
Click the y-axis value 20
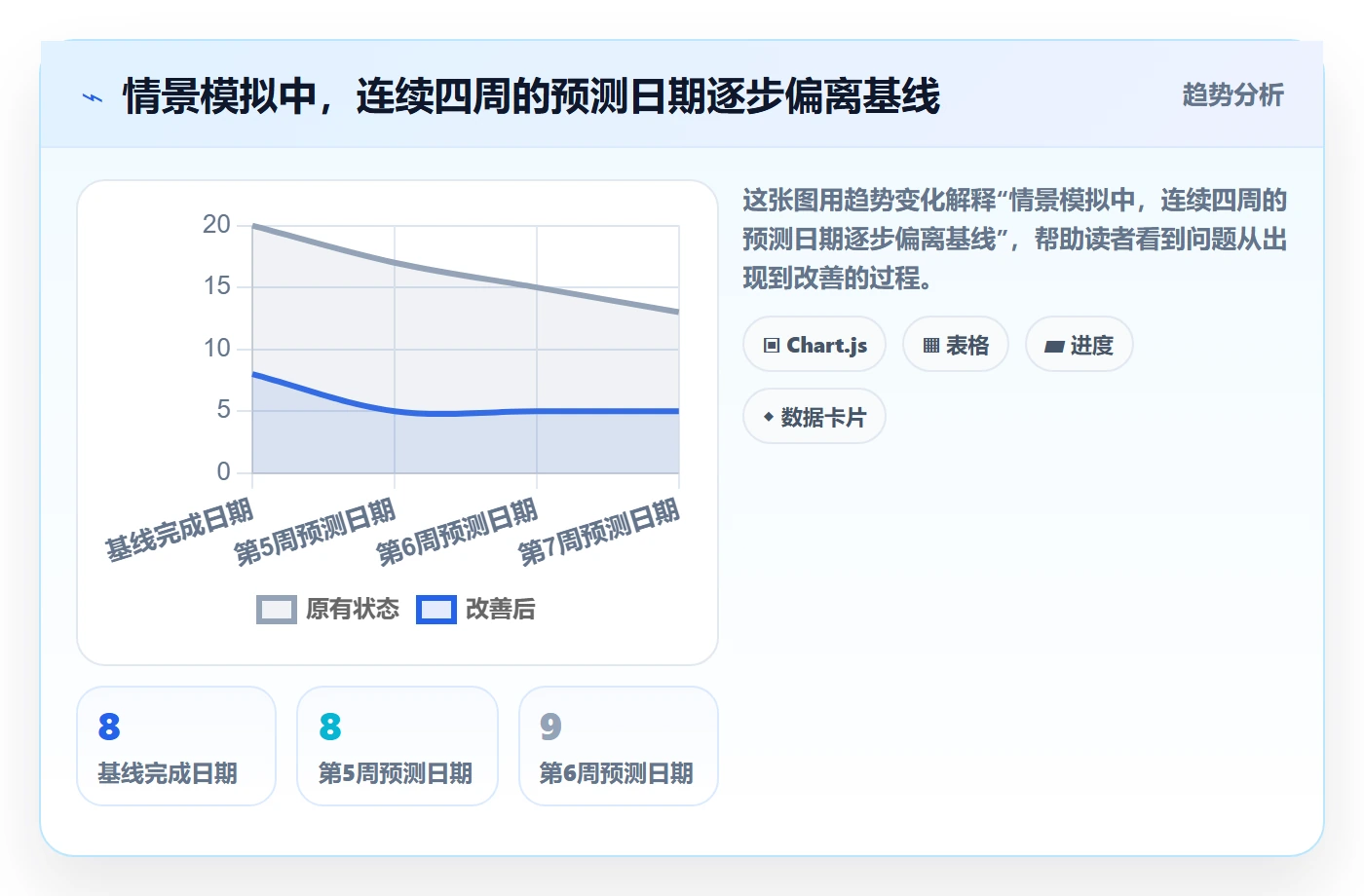click(x=216, y=225)
